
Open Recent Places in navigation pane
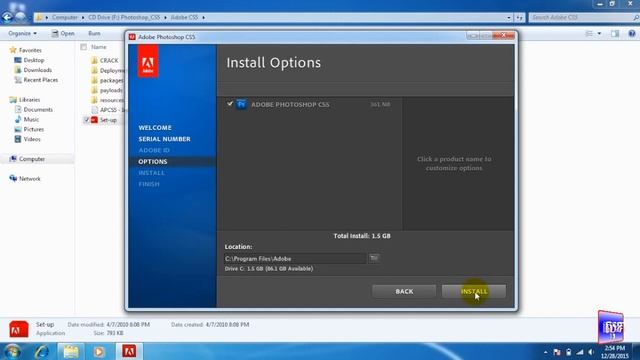click(x=40, y=80)
